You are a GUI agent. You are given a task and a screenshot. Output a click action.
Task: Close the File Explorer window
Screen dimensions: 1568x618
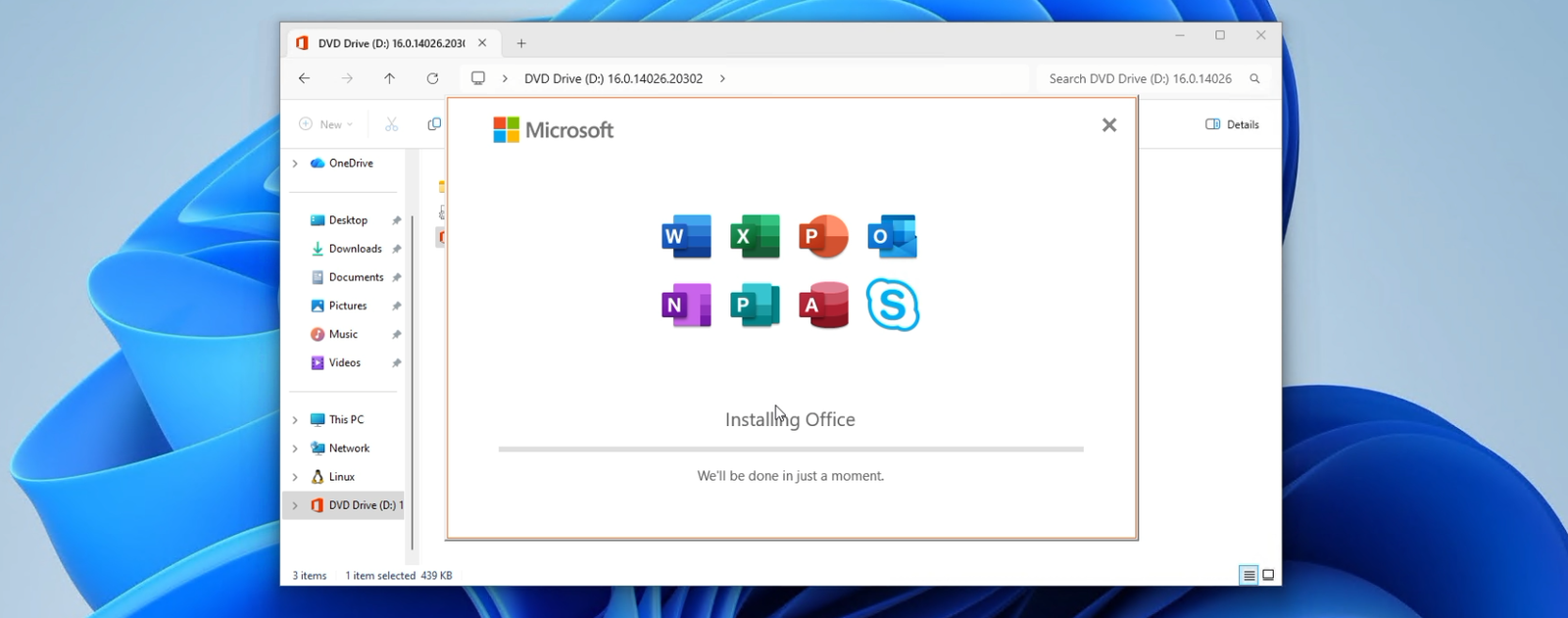(1261, 35)
